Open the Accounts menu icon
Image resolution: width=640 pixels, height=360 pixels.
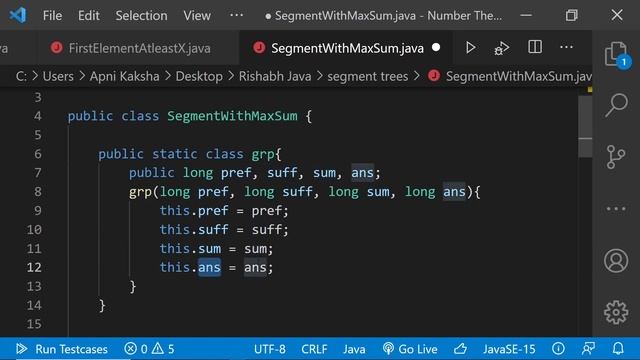tap(616, 260)
